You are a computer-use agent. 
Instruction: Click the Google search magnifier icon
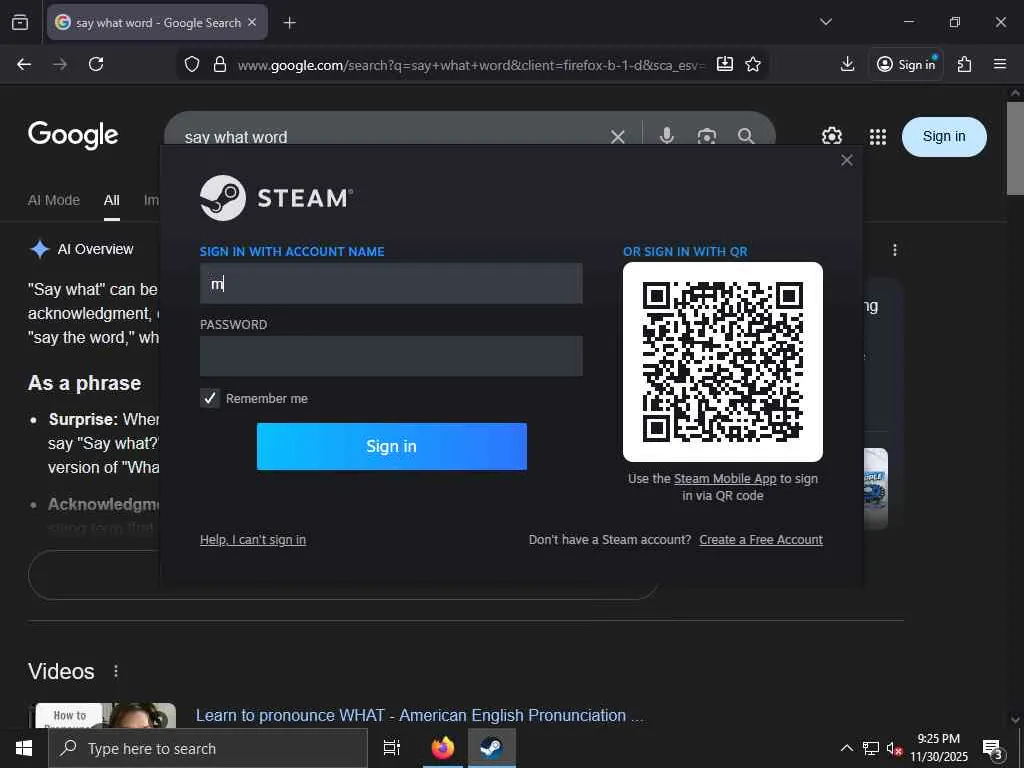pyautogui.click(x=746, y=136)
